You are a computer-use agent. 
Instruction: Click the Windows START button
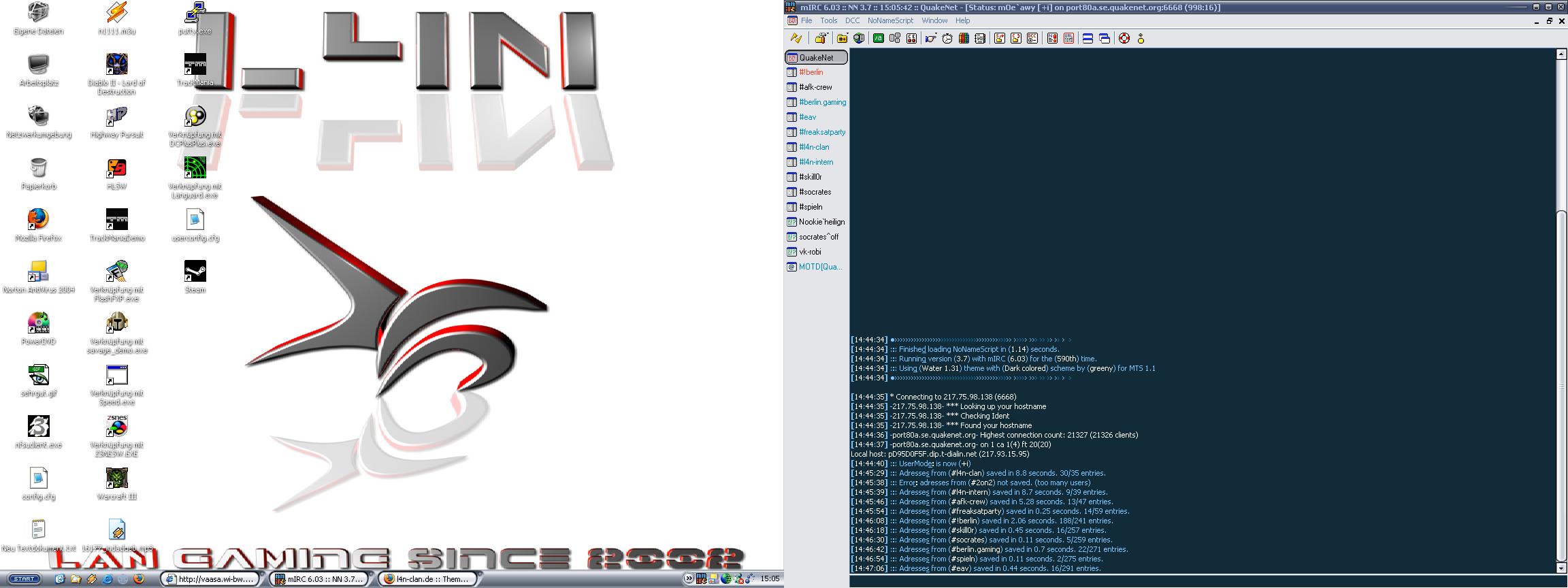tap(24, 579)
